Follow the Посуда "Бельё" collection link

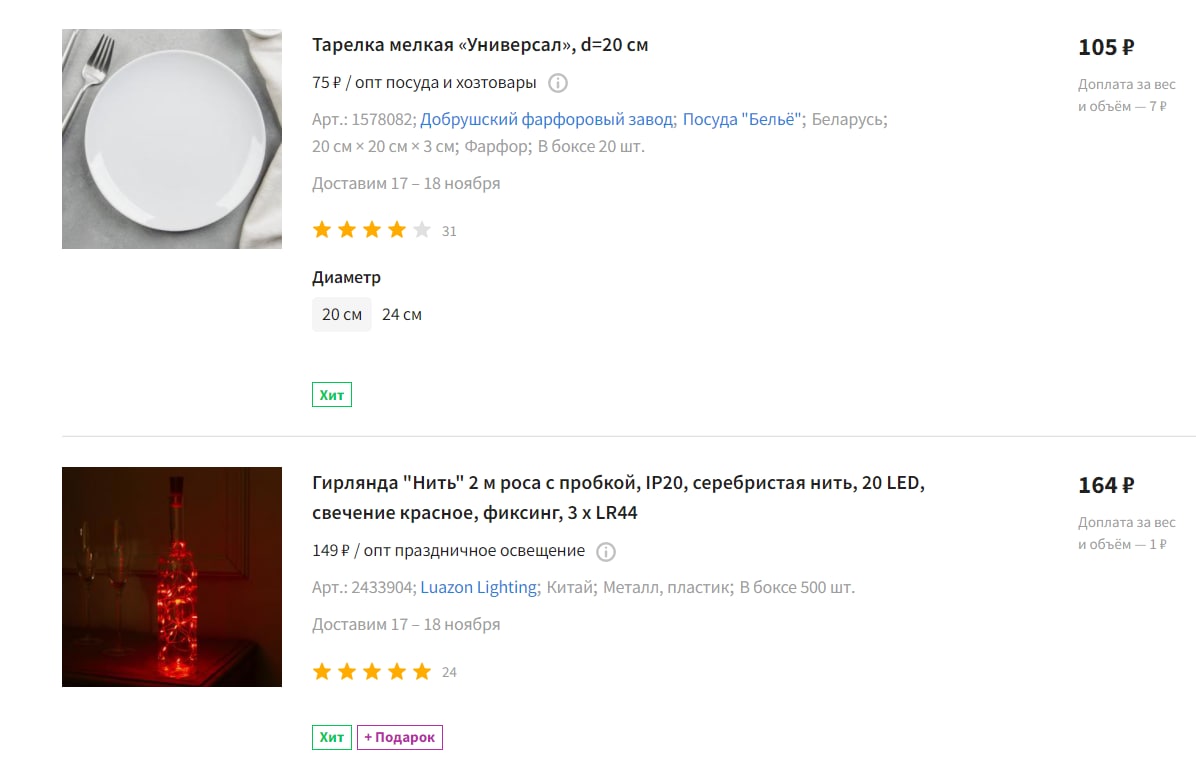(x=741, y=119)
